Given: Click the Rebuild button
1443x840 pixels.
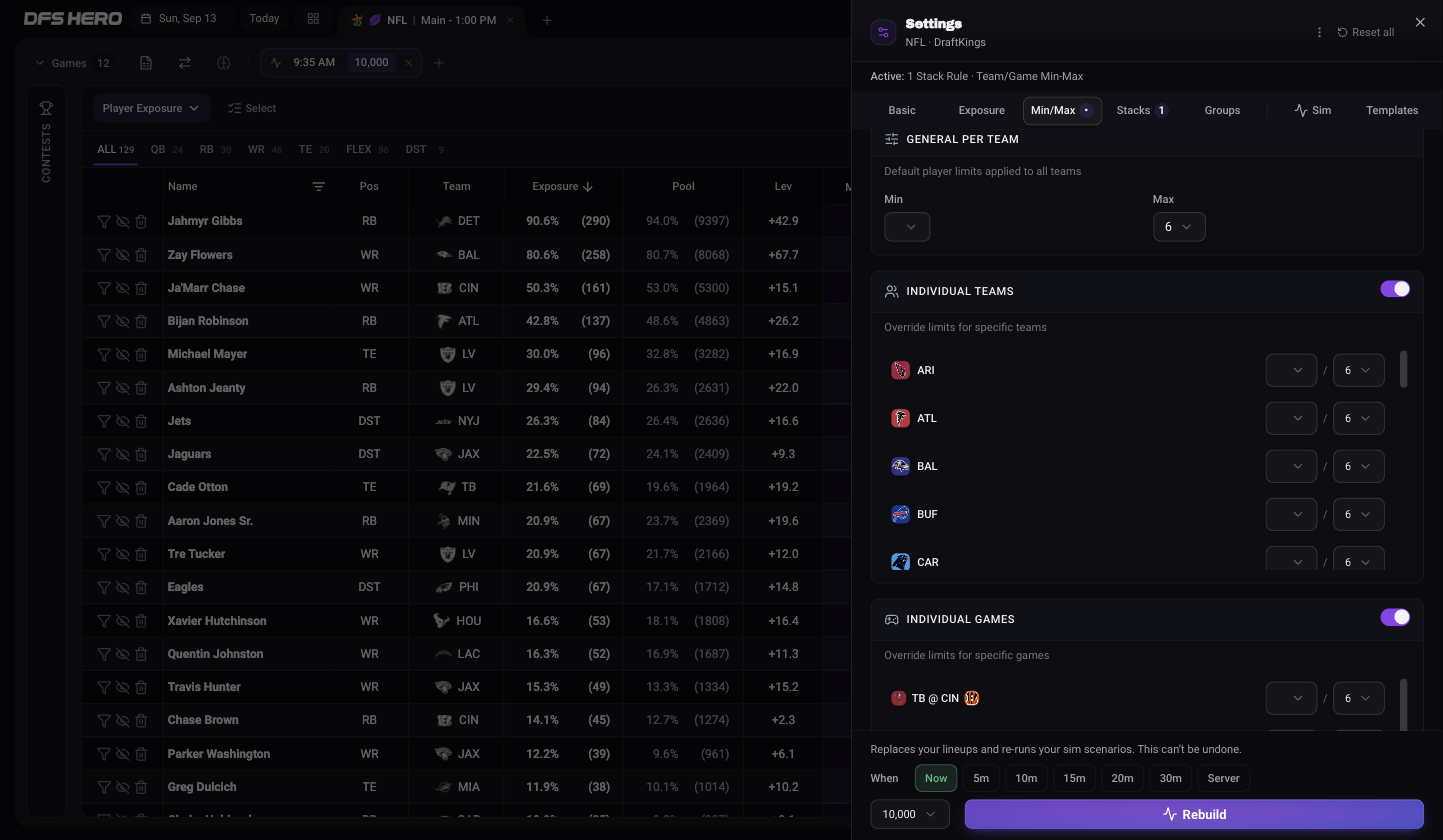Looking at the screenshot, I should [1194, 814].
